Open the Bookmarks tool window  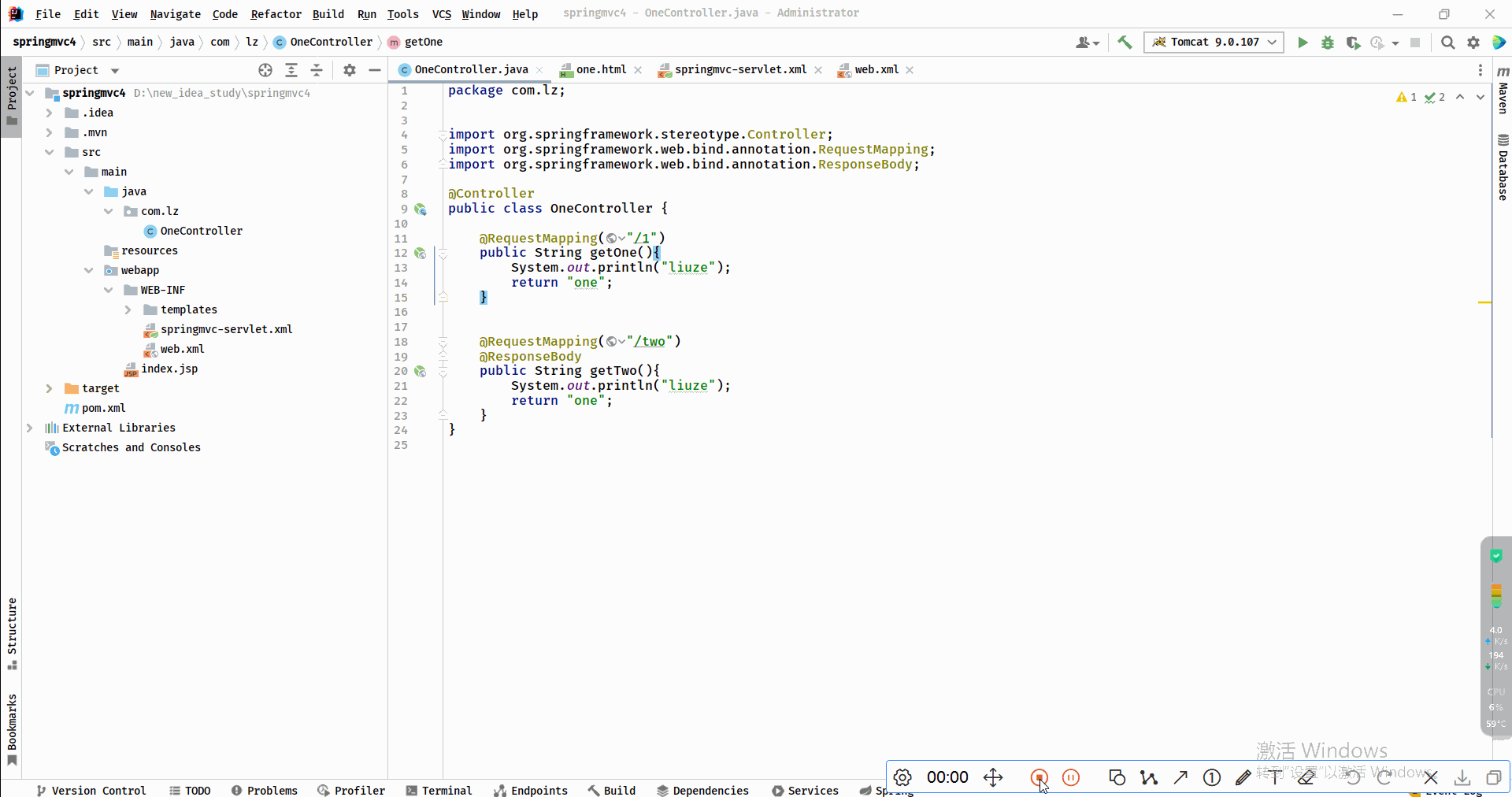(12, 729)
